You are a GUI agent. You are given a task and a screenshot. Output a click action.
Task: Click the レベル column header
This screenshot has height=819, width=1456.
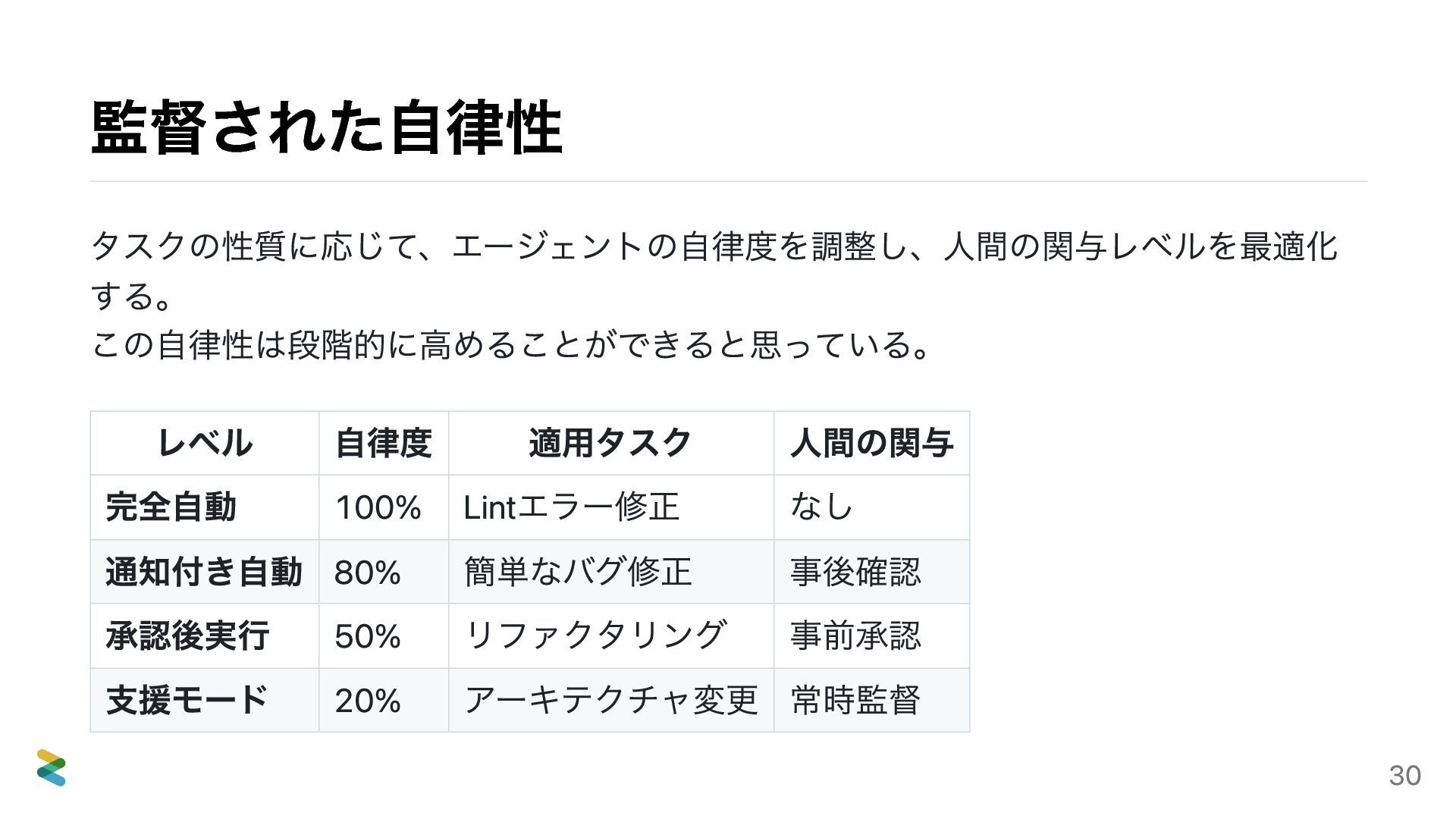[x=205, y=443]
